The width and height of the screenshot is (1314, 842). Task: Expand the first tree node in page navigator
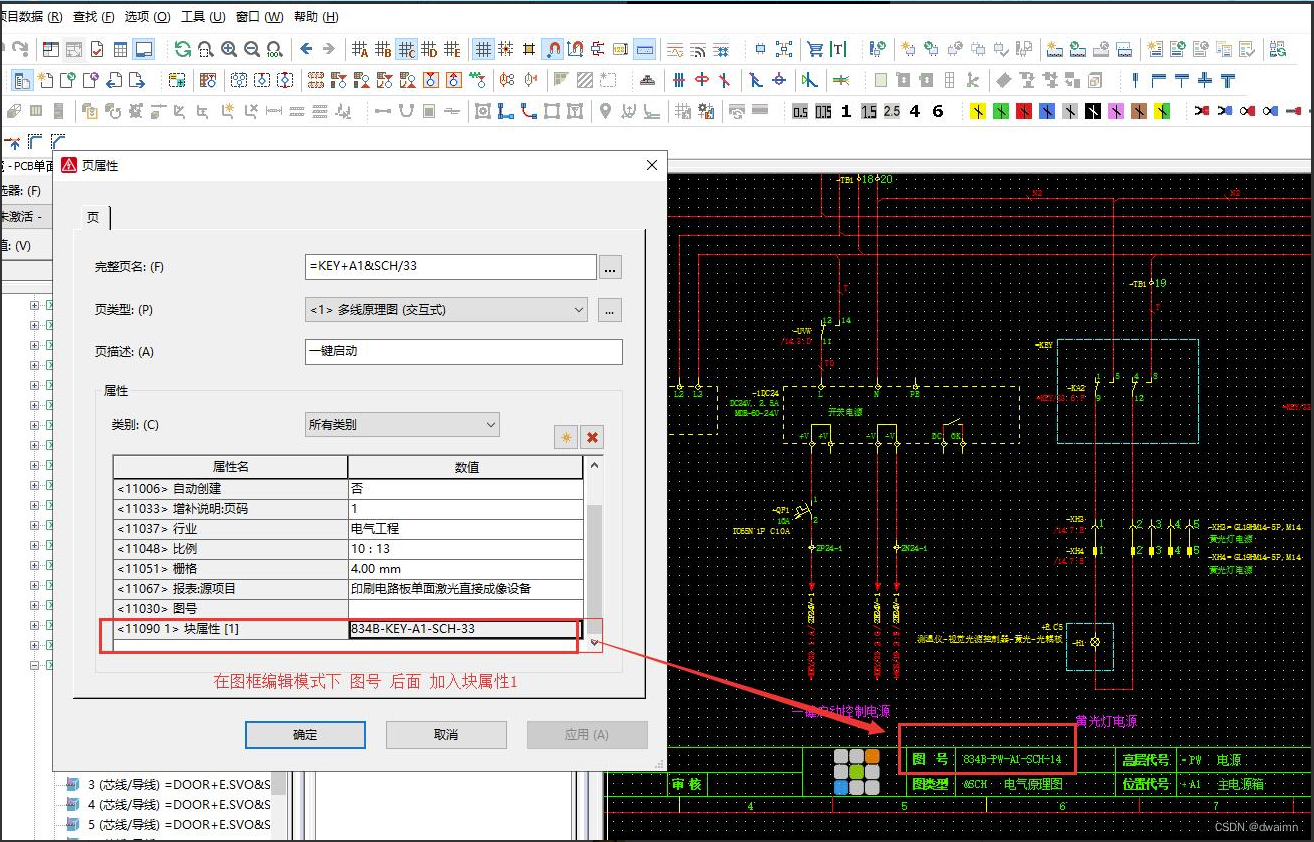click(x=35, y=306)
